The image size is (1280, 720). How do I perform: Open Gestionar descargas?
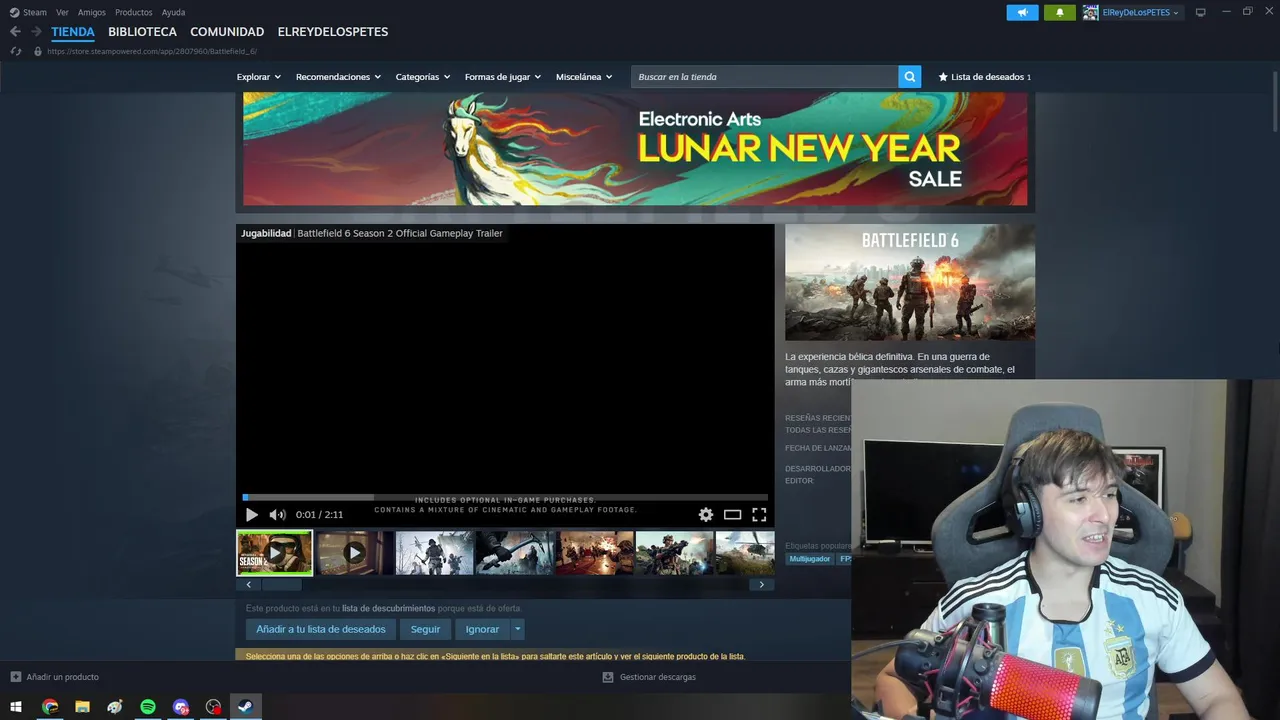649,677
